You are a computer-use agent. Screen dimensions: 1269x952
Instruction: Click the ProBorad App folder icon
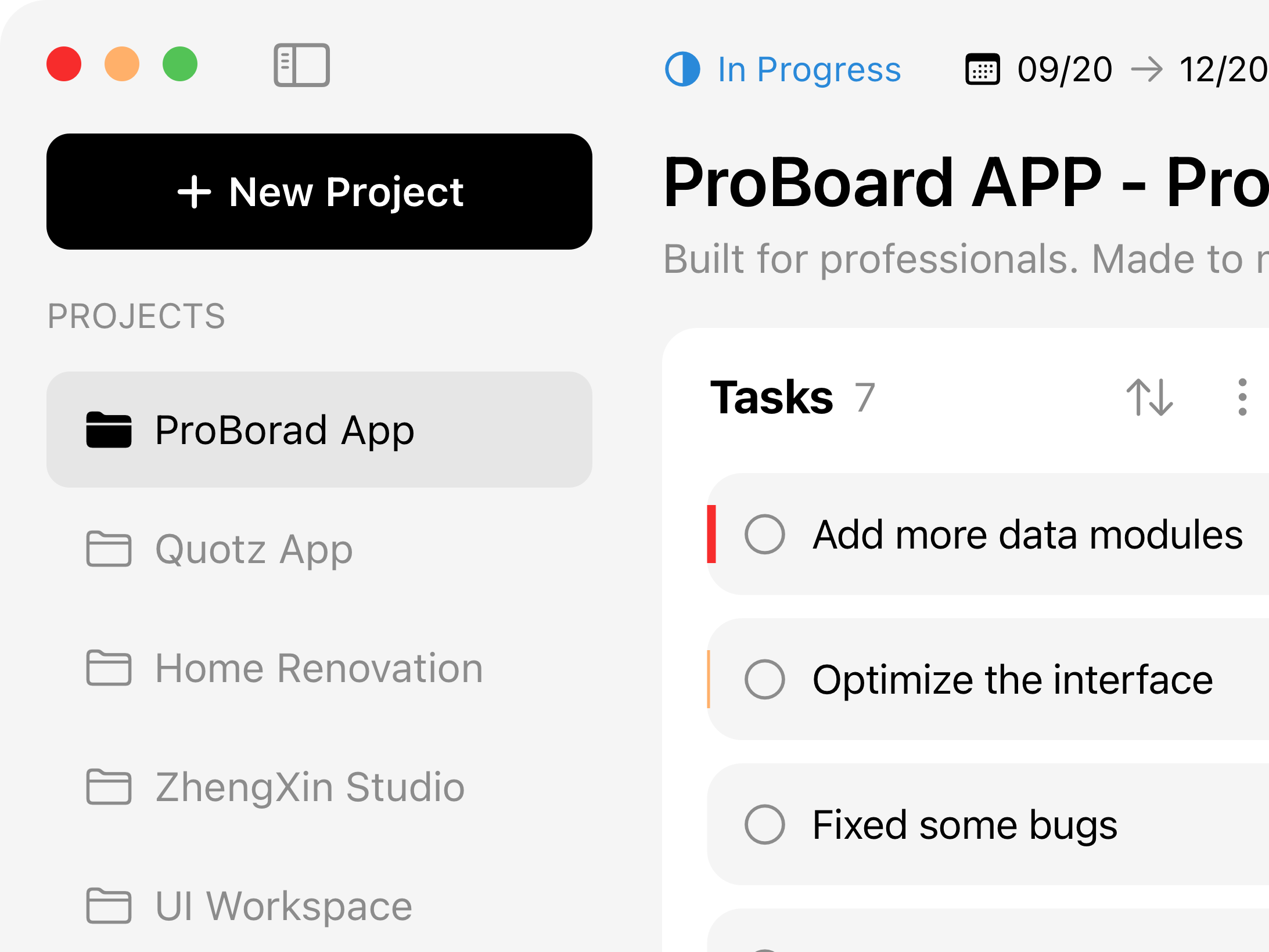108,431
